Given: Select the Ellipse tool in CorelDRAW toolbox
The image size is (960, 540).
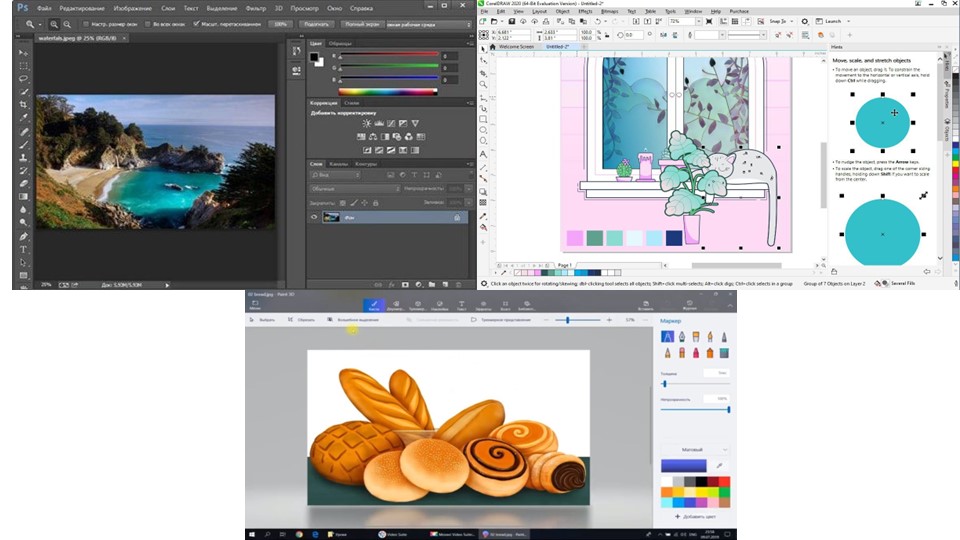Looking at the screenshot, I should [x=484, y=128].
